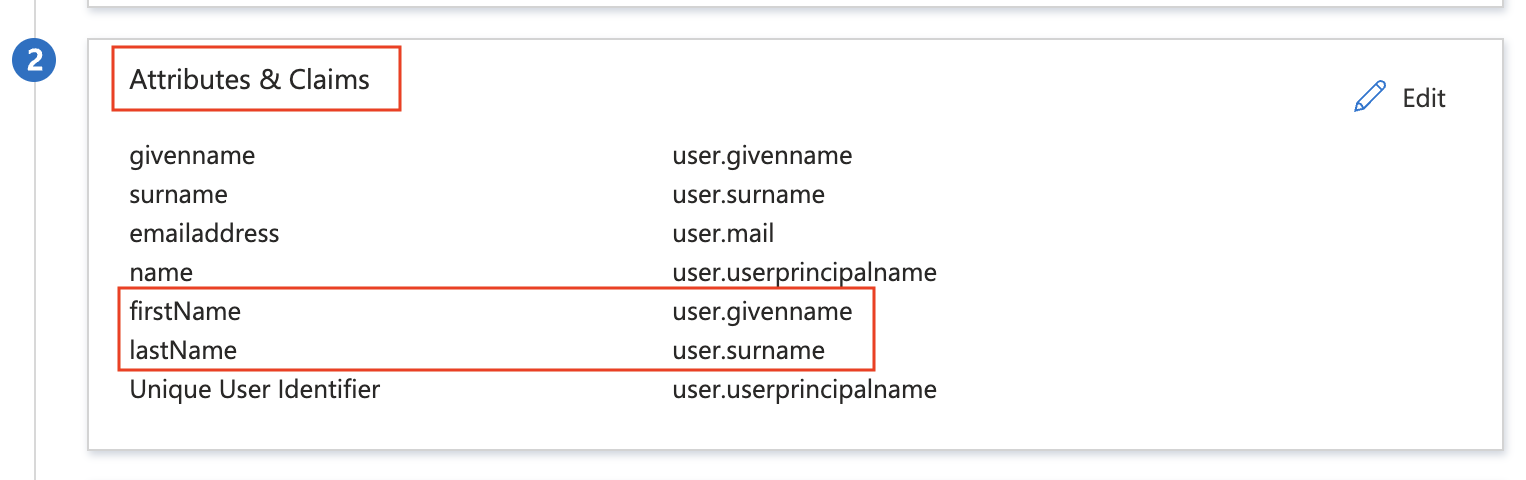Click the pencil Edit icon

[1369, 98]
